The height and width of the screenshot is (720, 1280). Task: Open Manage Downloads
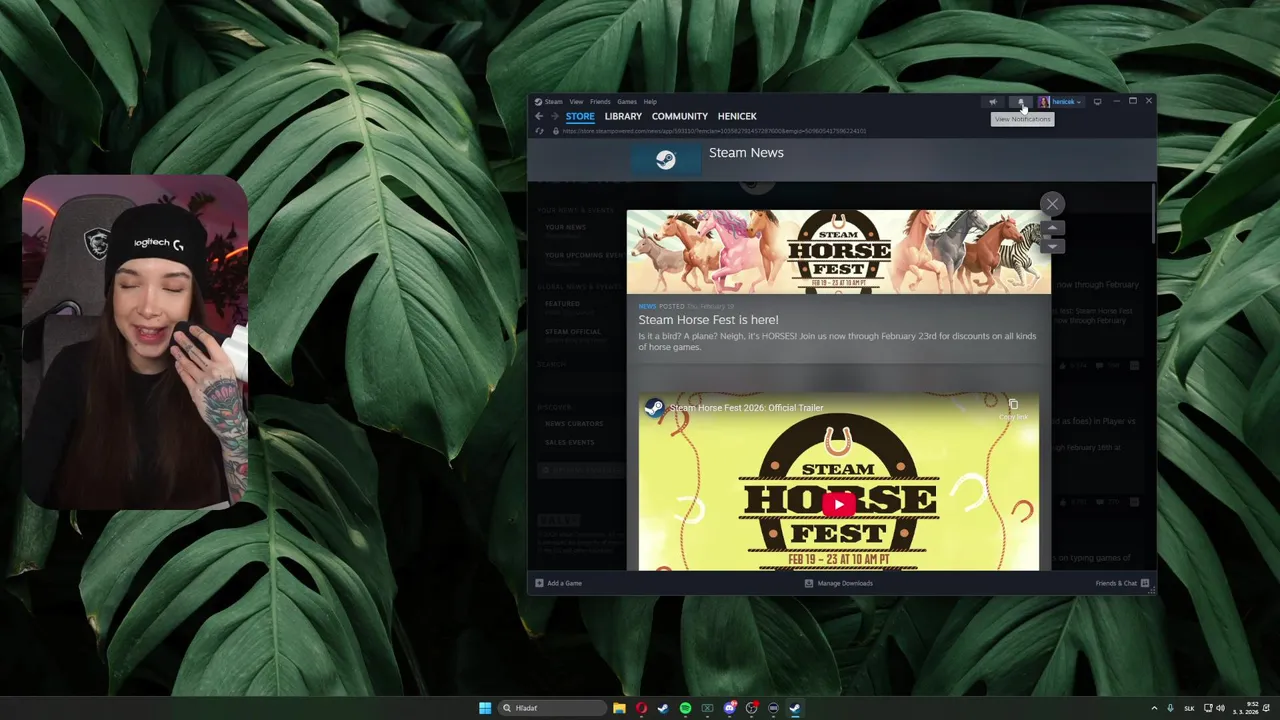[839, 583]
